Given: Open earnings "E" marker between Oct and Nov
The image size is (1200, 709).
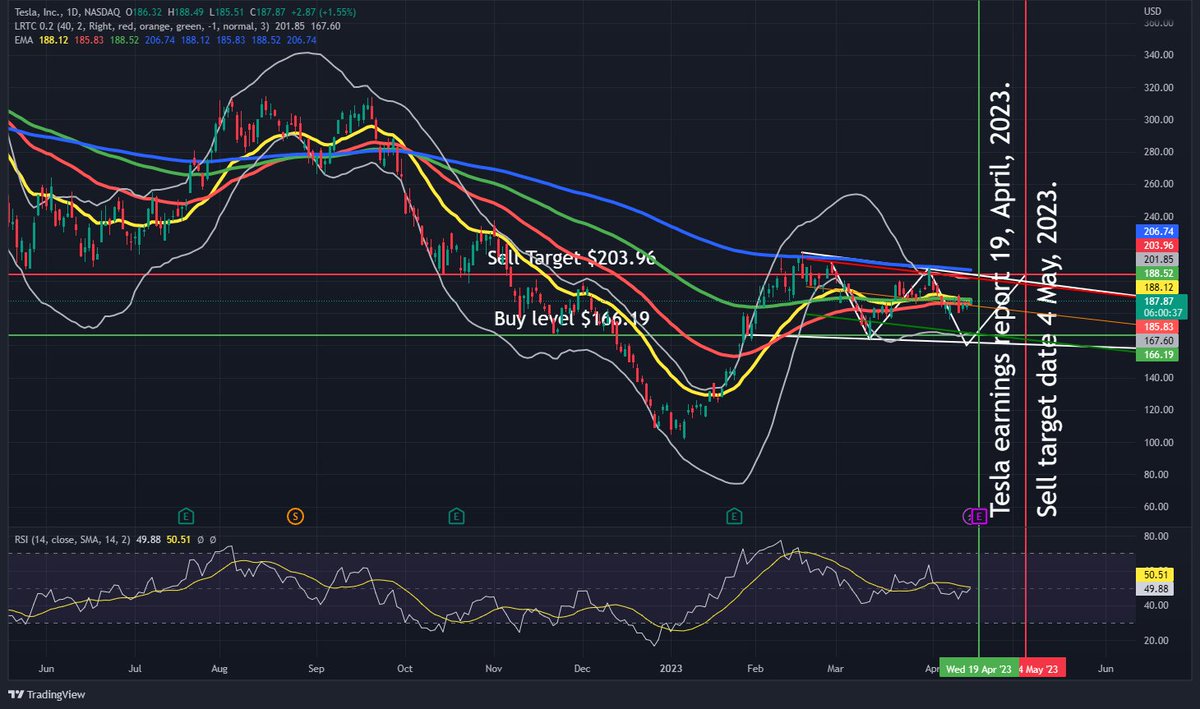Looking at the screenshot, I should pyautogui.click(x=455, y=516).
